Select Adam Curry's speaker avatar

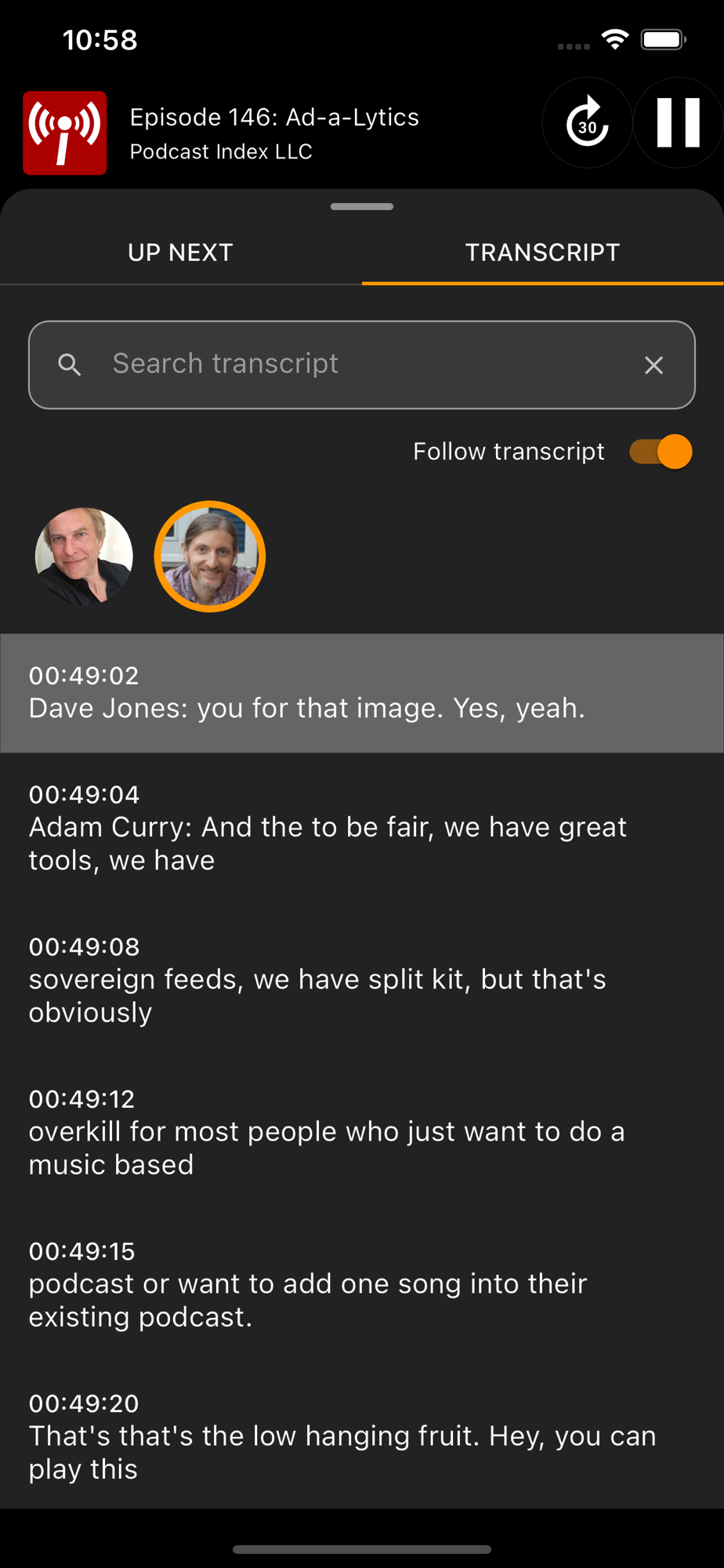pos(84,557)
